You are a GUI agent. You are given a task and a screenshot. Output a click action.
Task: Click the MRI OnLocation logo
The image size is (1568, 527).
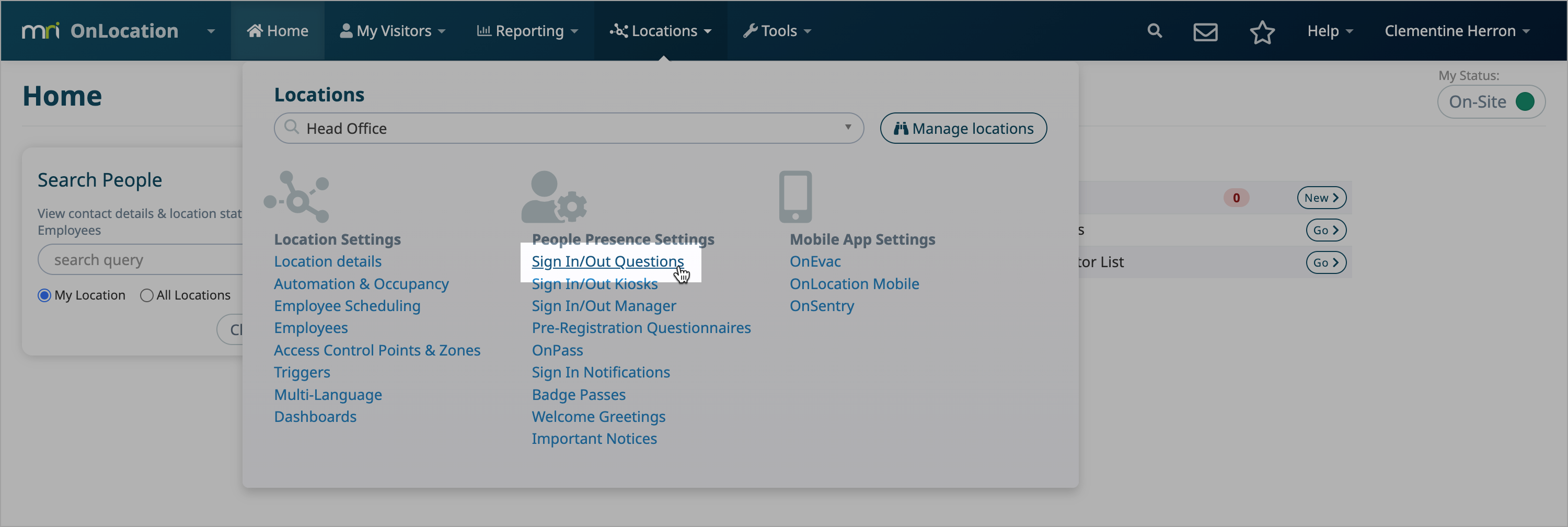pyautogui.click(x=100, y=30)
